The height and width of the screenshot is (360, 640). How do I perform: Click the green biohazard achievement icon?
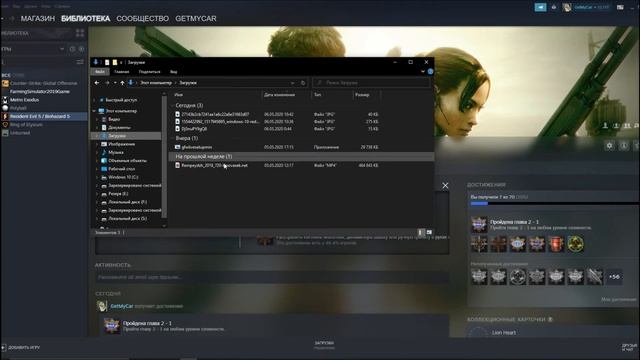(576, 244)
